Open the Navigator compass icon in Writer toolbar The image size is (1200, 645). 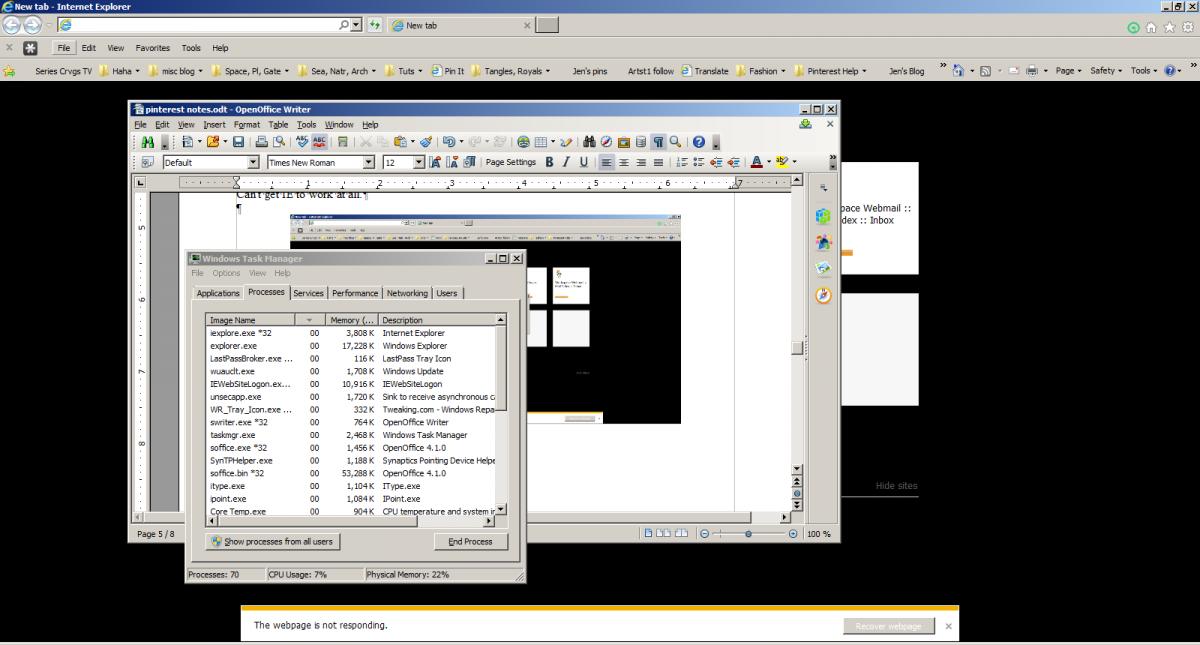coord(607,143)
